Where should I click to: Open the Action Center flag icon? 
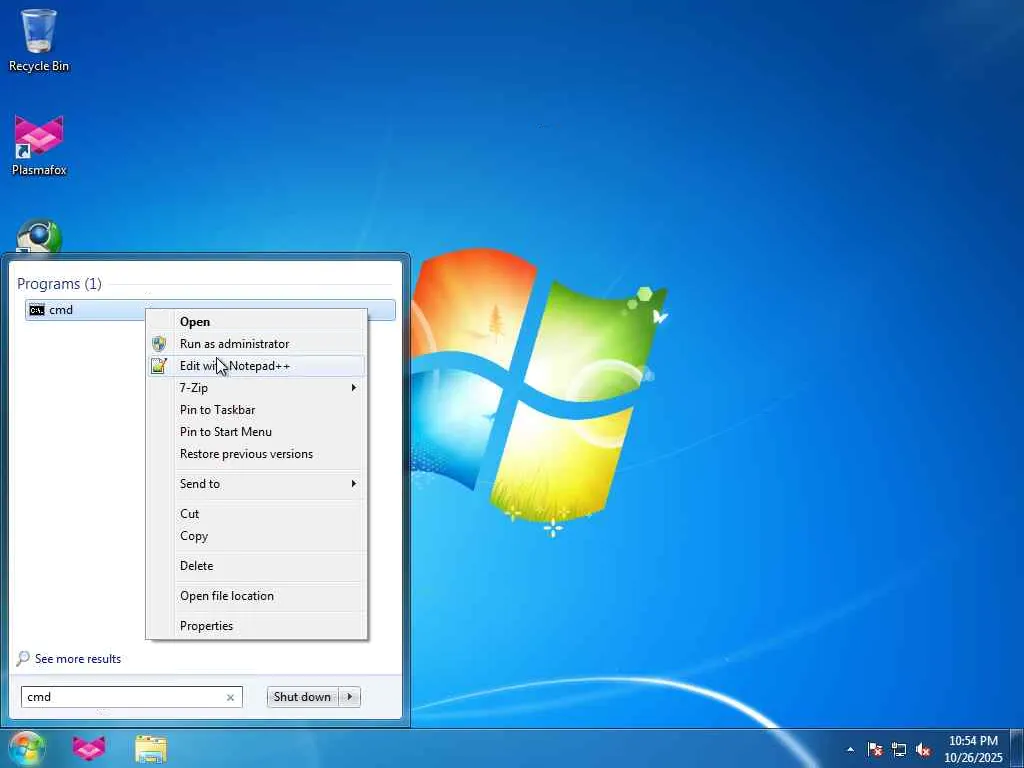875,749
